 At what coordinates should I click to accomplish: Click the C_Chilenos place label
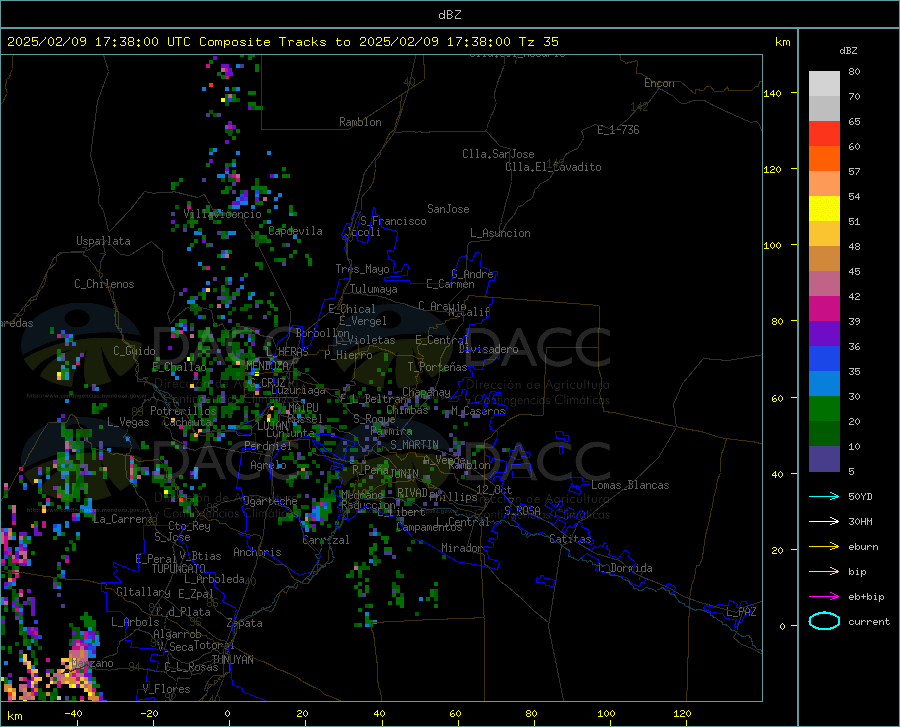[x=104, y=284]
